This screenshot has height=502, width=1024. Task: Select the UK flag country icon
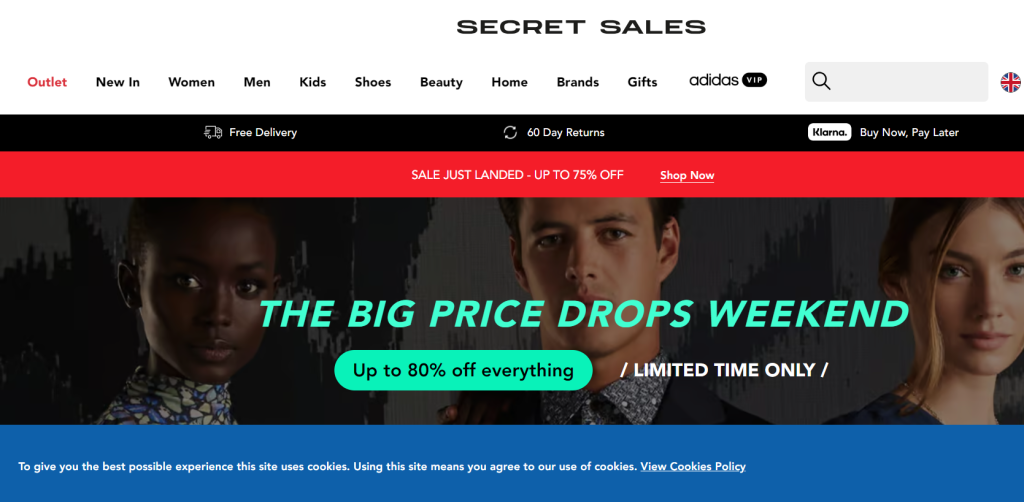pos(1011,82)
